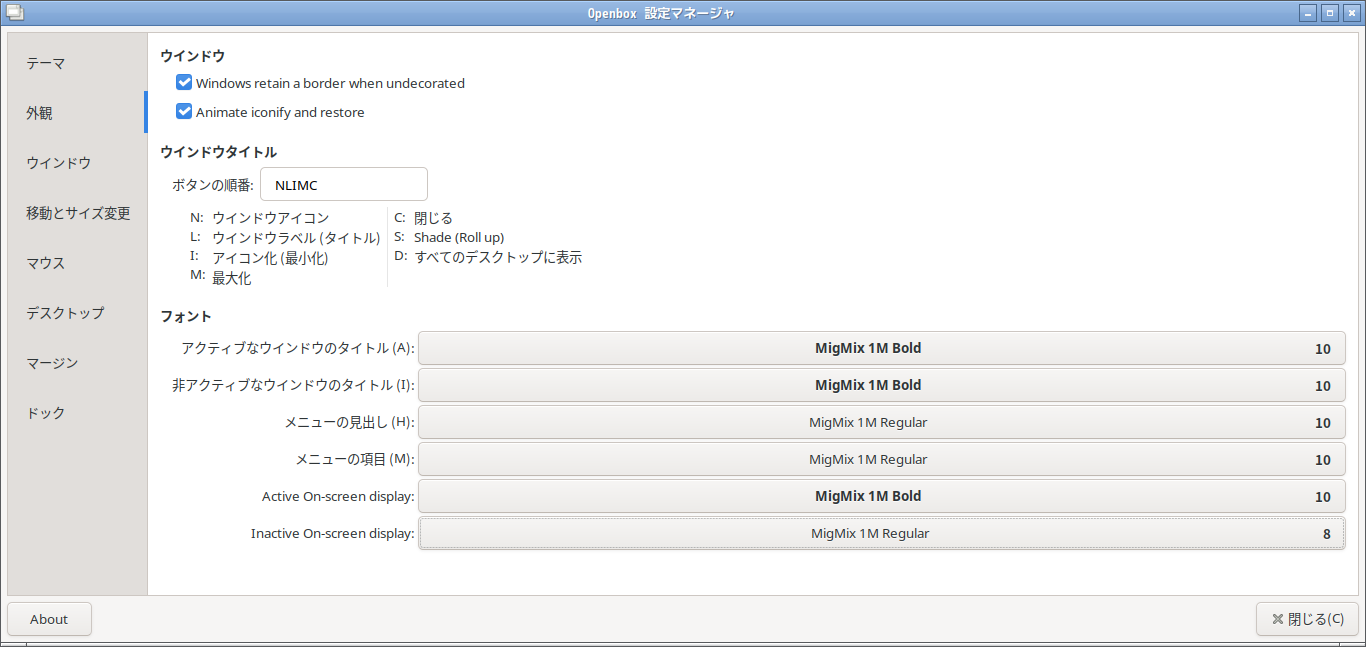Close window using the title bar X icon
The height and width of the screenshot is (647, 1366).
[1350, 13]
